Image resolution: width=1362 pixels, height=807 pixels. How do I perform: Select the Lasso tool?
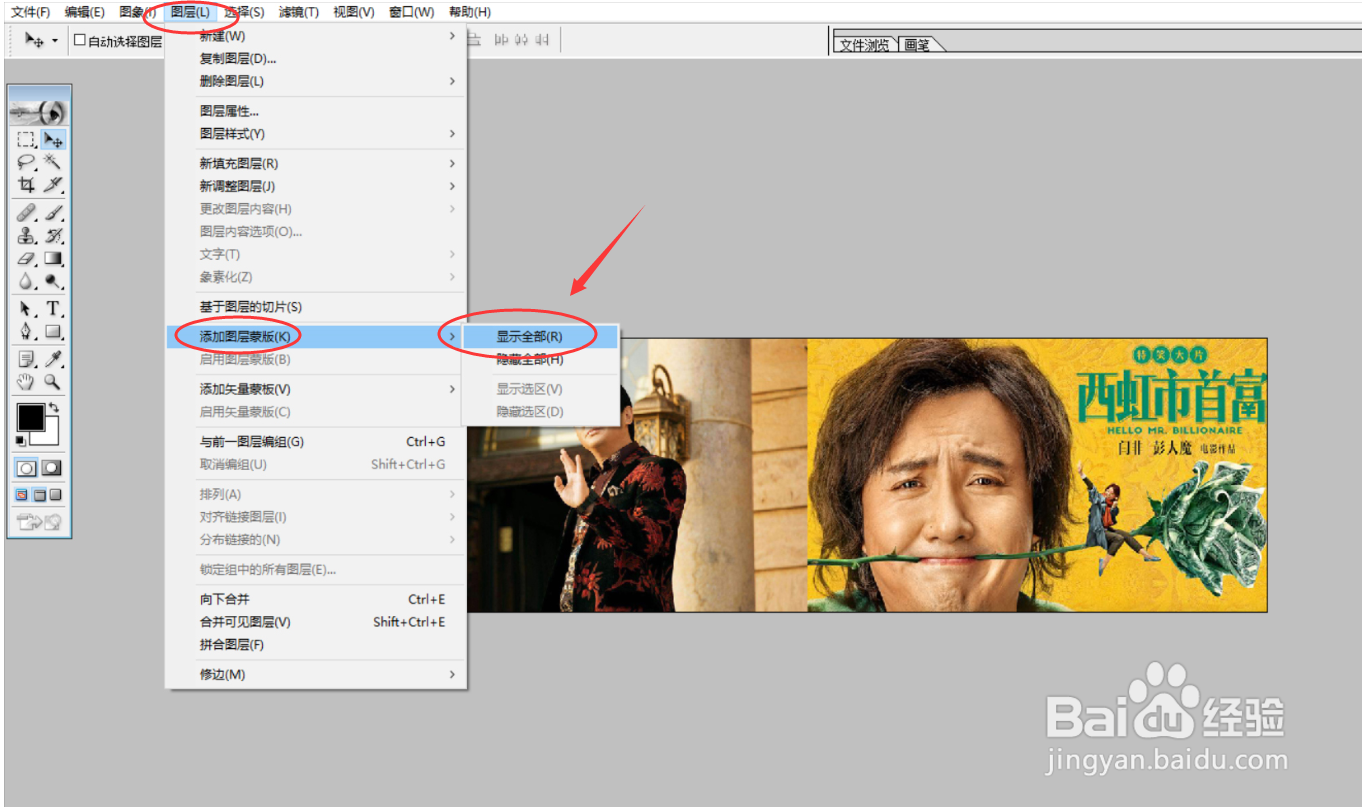(27, 162)
